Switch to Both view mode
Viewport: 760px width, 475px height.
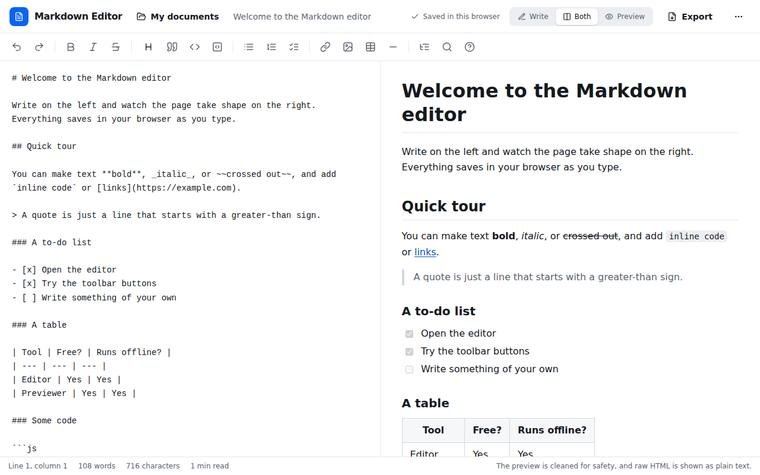tap(577, 16)
